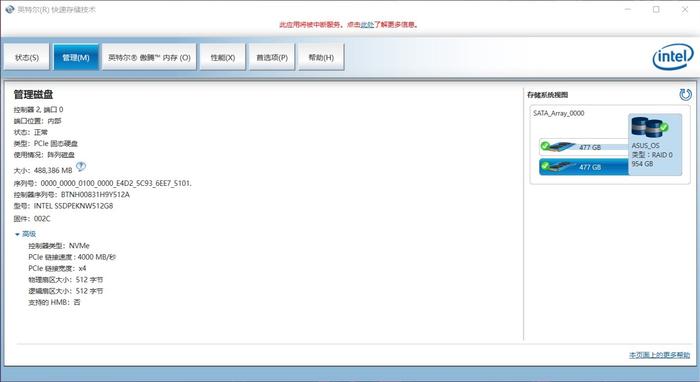Collapse the 高级 section

(x=25, y=234)
